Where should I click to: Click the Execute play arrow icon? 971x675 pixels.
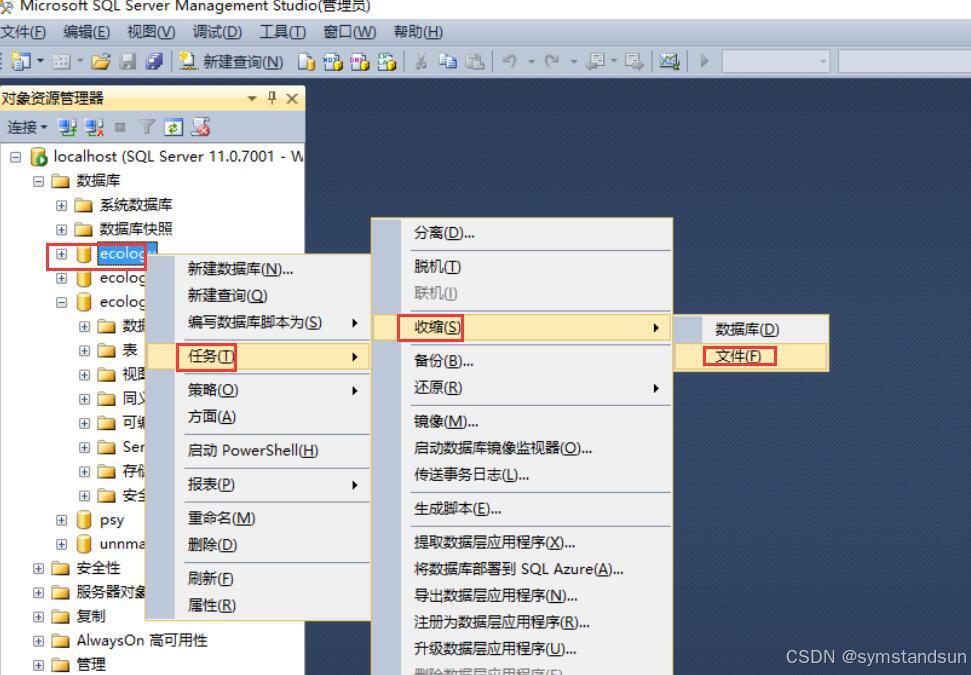click(704, 61)
